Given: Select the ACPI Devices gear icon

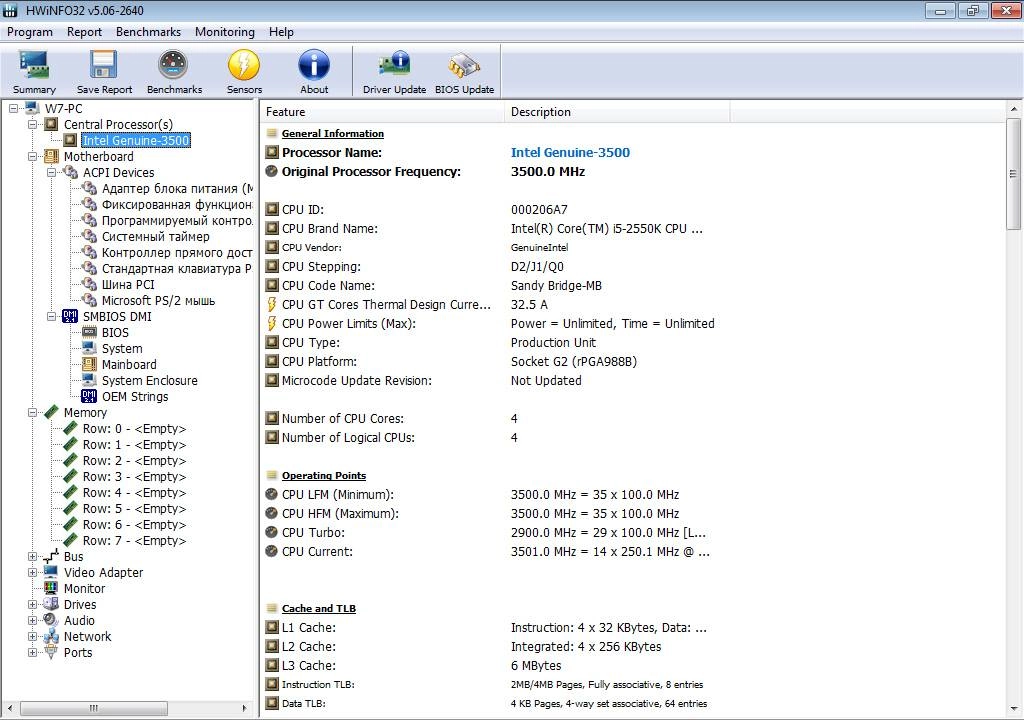Looking at the screenshot, I should click(71, 172).
